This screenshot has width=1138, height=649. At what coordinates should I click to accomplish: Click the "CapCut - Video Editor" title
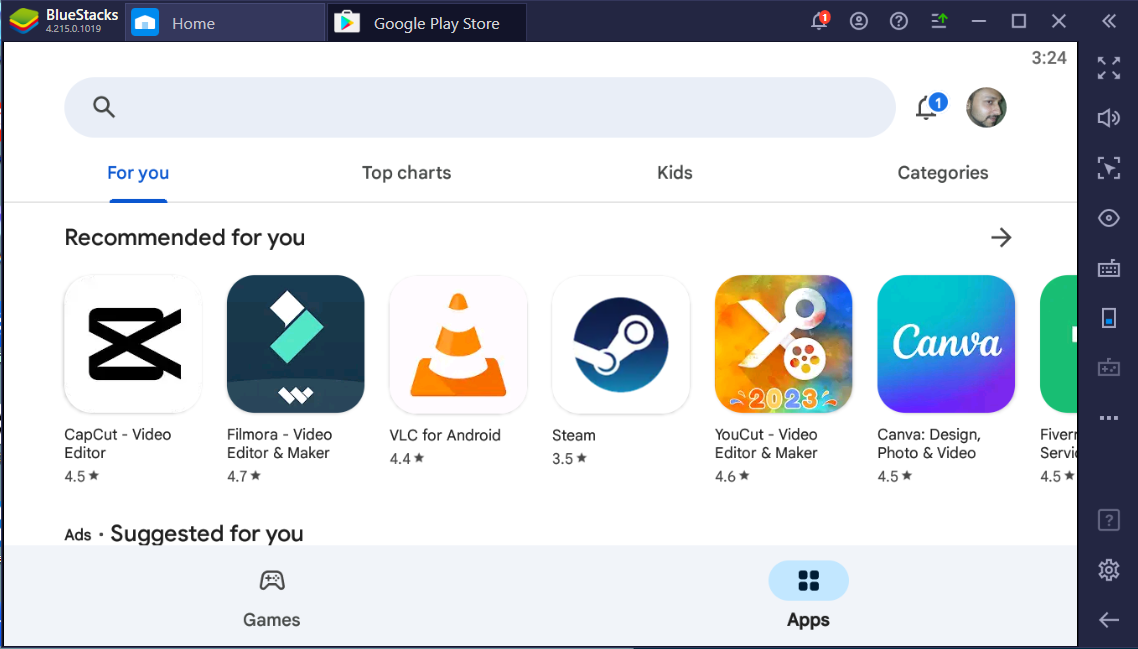coord(118,444)
